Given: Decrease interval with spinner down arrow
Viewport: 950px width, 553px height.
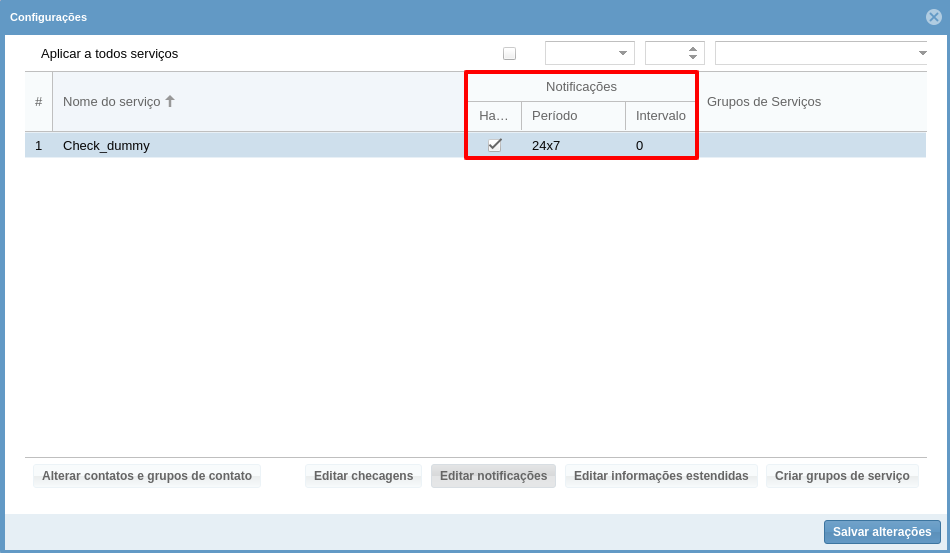Looking at the screenshot, I should coord(693,58).
